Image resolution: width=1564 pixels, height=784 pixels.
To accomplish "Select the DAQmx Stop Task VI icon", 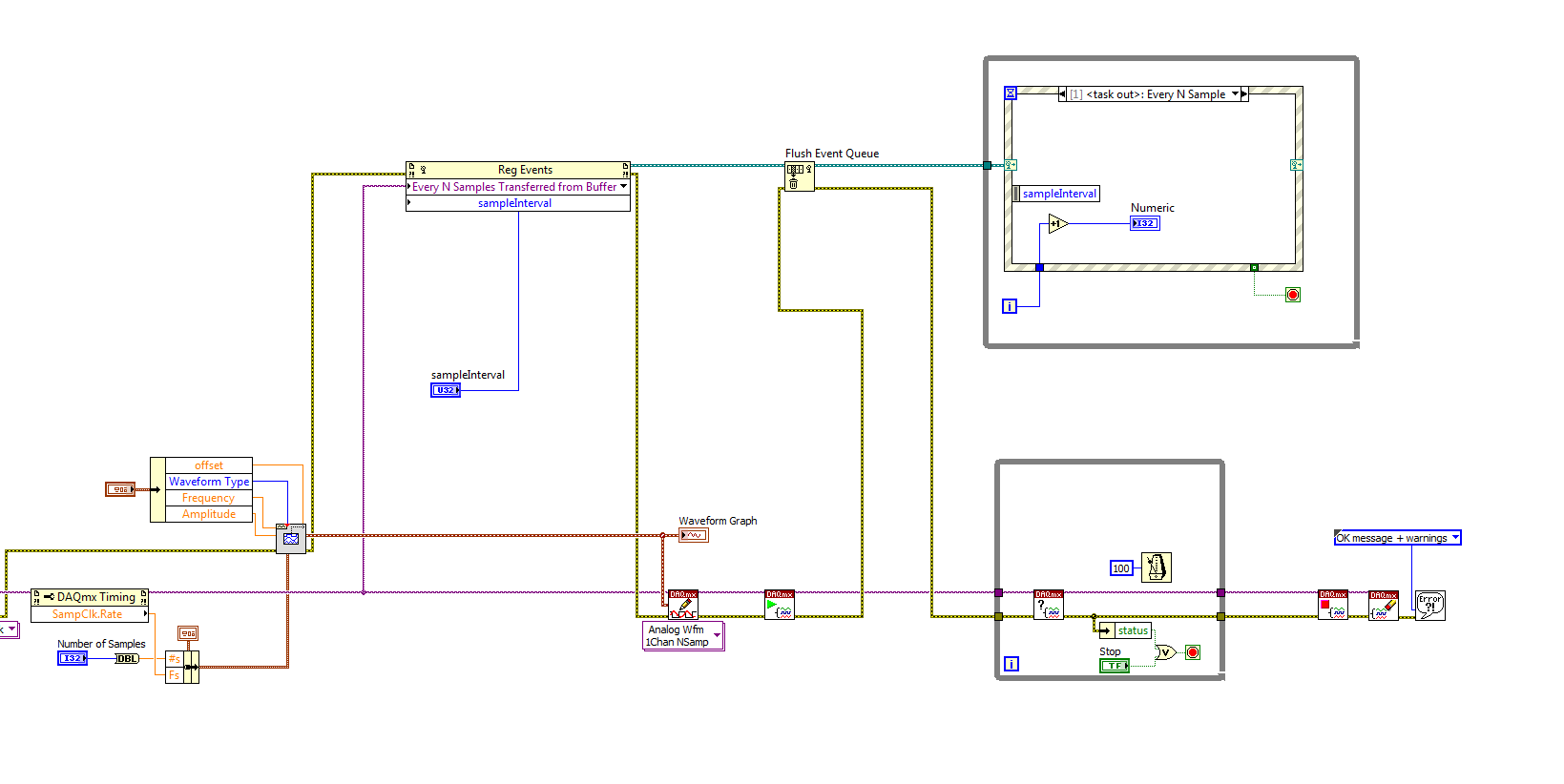I will tap(1333, 605).
